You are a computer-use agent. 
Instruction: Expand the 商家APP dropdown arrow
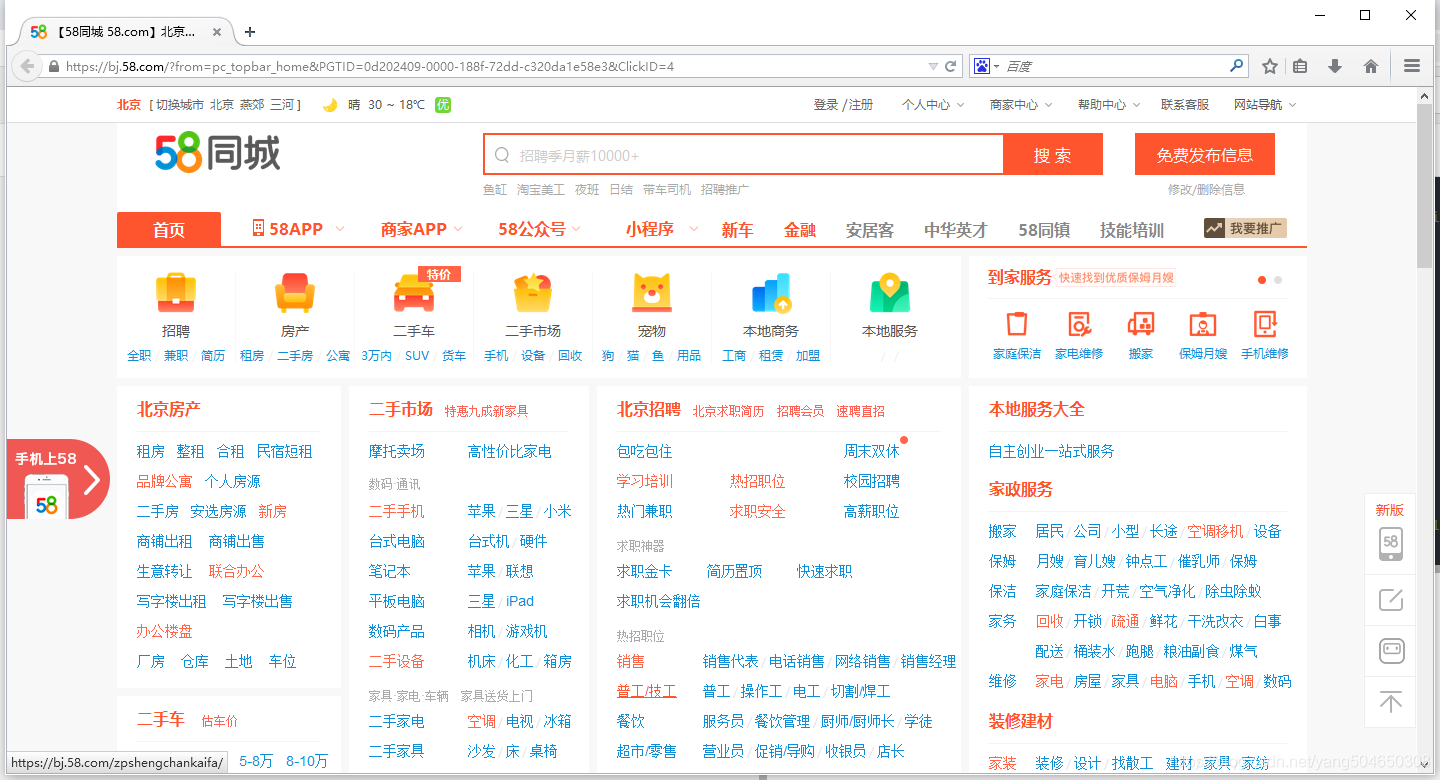pyautogui.click(x=458, y=229)
